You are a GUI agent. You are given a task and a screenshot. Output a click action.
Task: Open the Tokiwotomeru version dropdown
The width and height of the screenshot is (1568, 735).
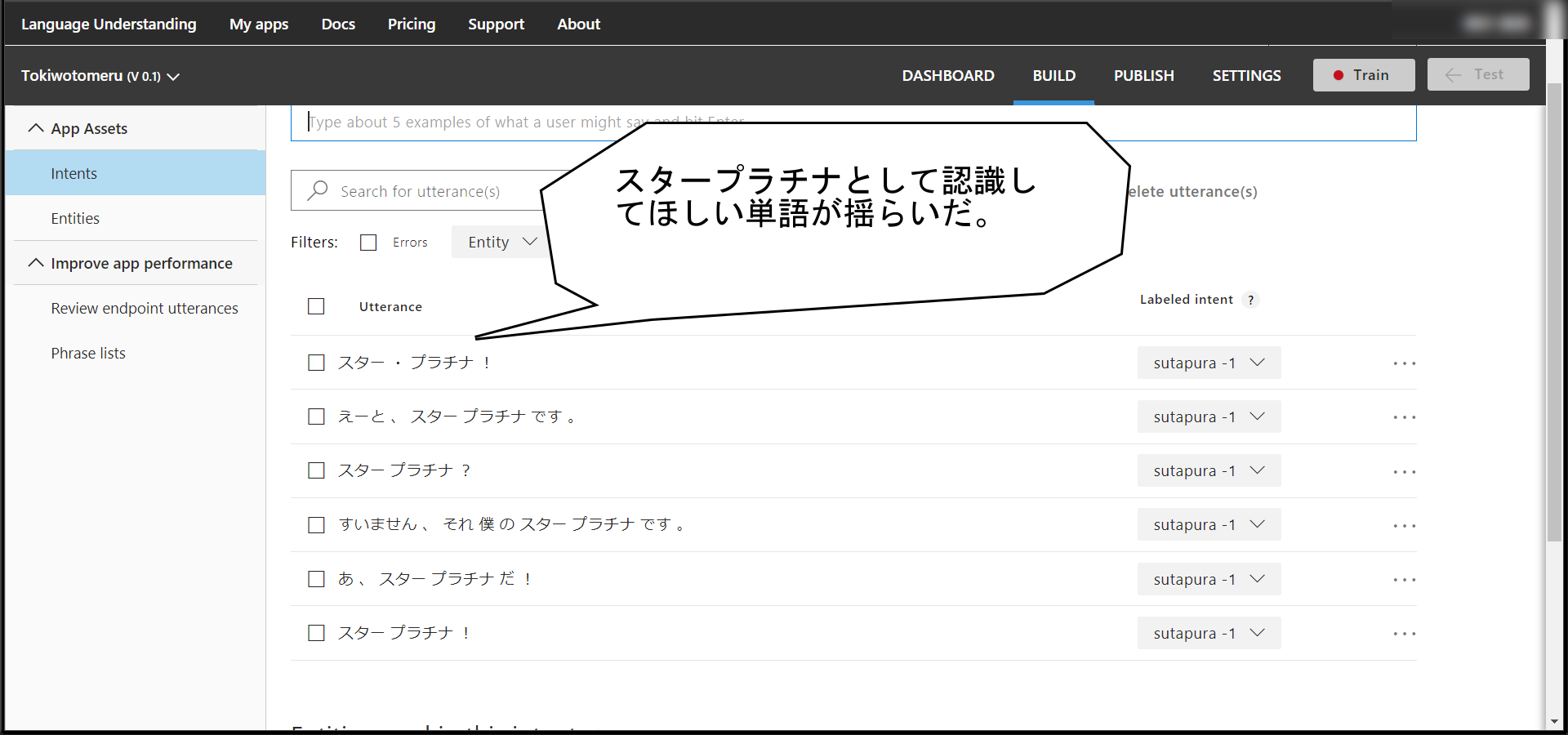pyautogui.click(x=100, y=76)
